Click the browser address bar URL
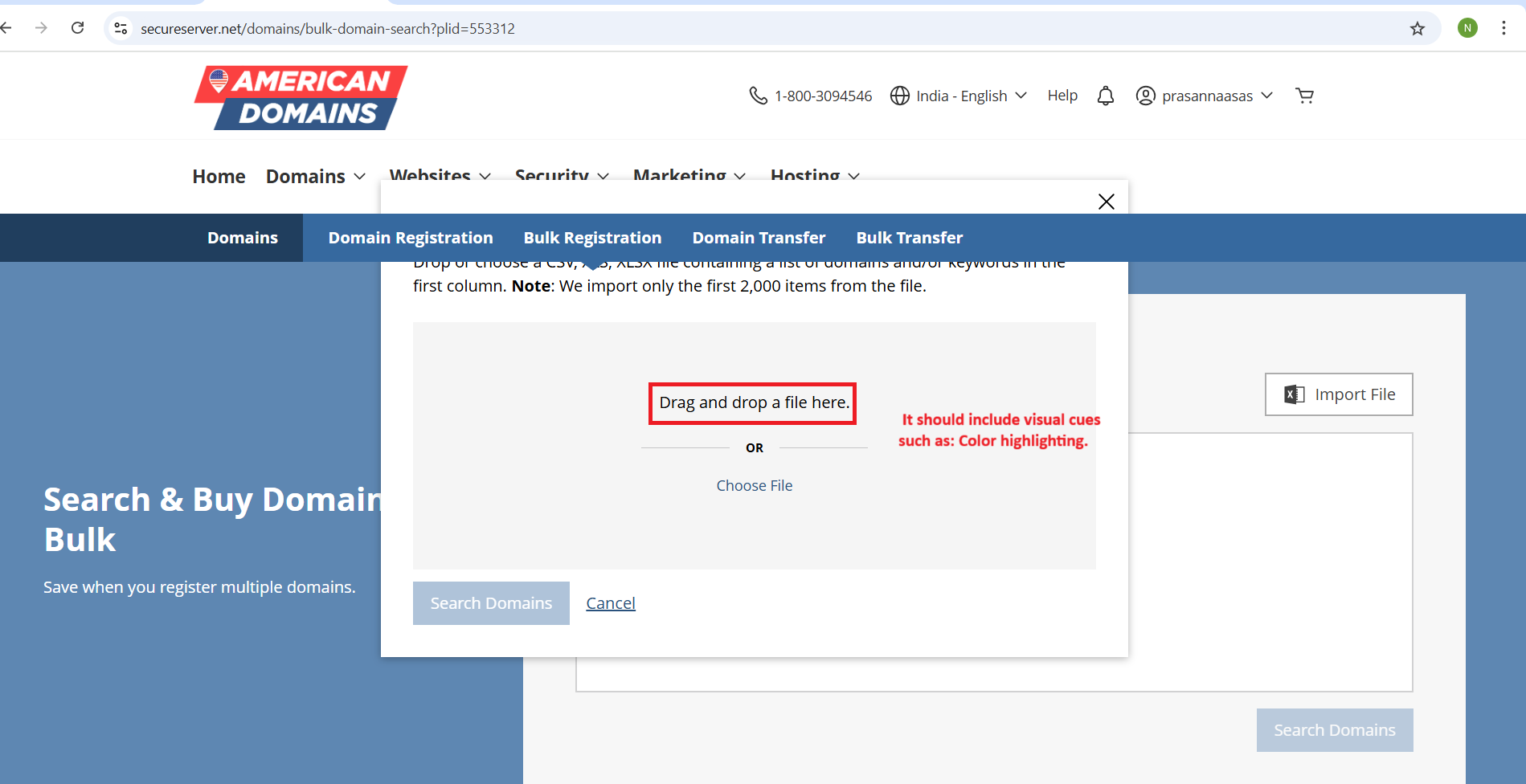 [328, 29]
